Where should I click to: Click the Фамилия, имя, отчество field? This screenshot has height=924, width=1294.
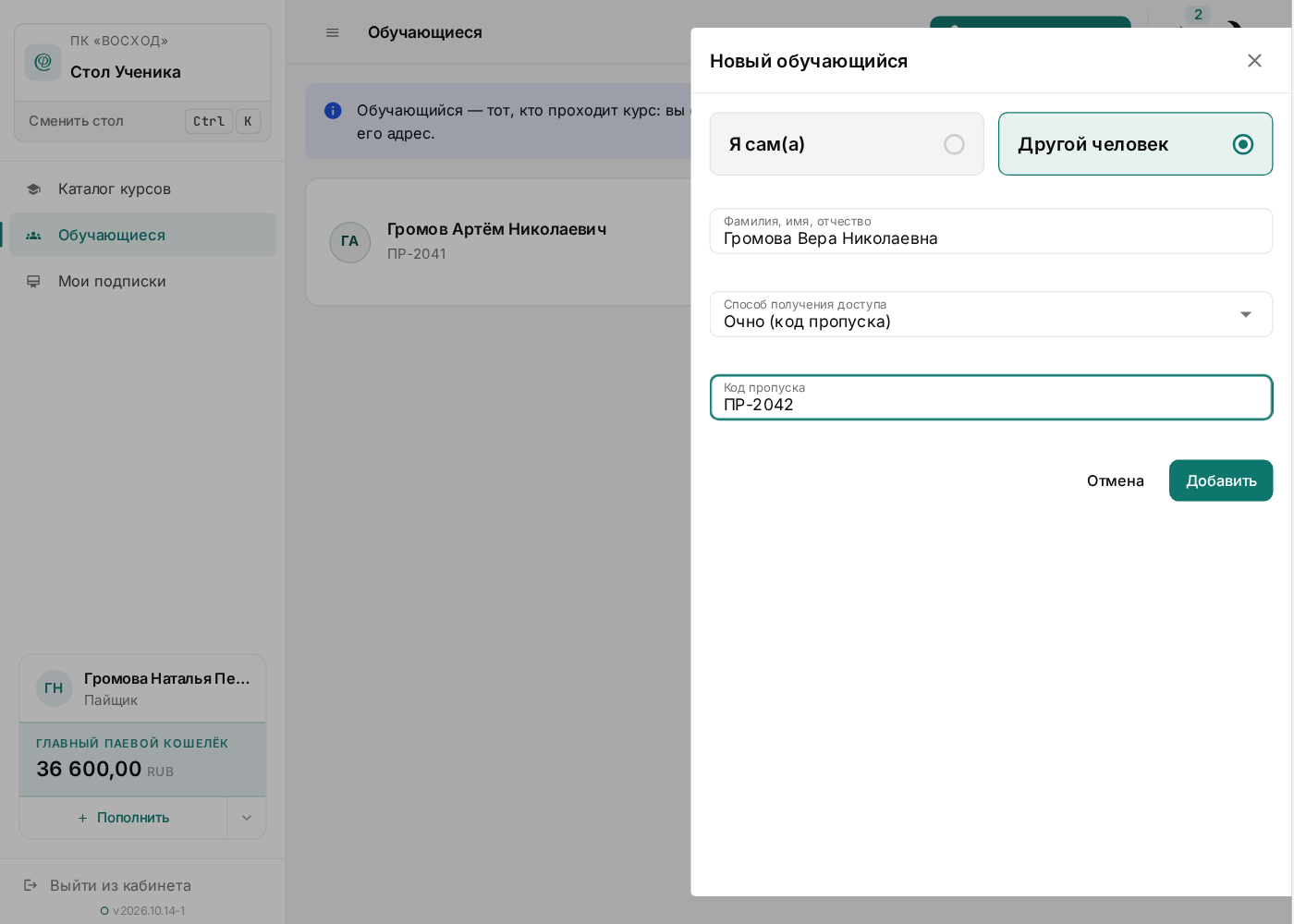click(x=991, y=231)
